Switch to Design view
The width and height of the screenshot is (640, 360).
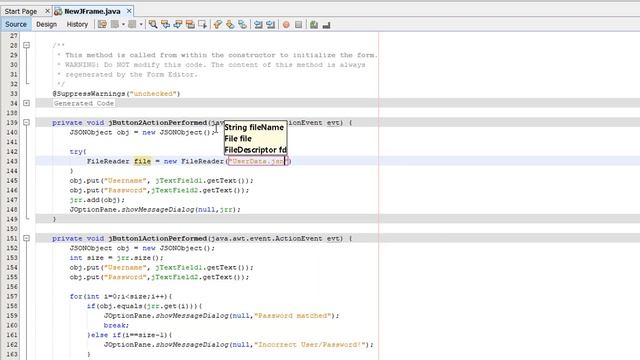pyautogui.click(x=47, y=24)
